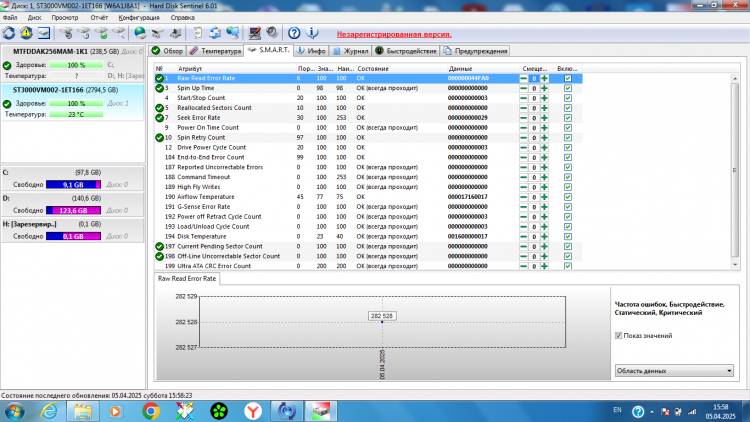Viewport: 750px width, 422px height.
Task: Increase the offset for Drive Power Cycle Count
Action: pyautogui.click(x=544, y=148)
